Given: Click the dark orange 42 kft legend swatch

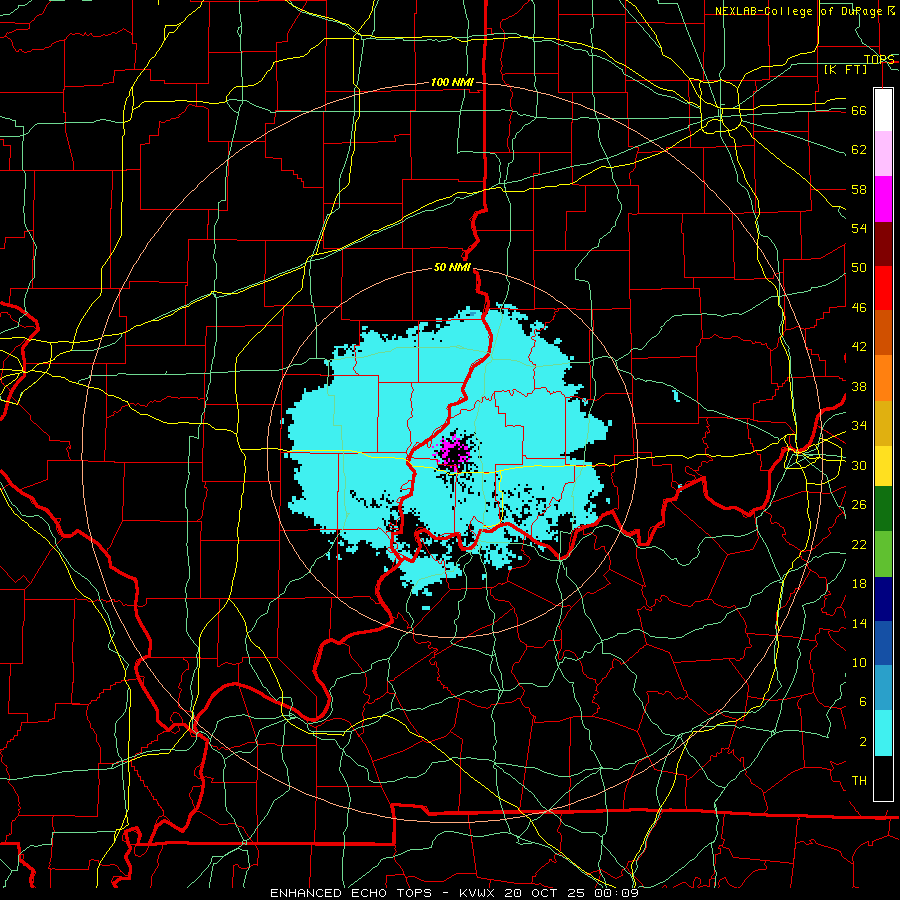Looking at the screenshot, I should point(883,332).
